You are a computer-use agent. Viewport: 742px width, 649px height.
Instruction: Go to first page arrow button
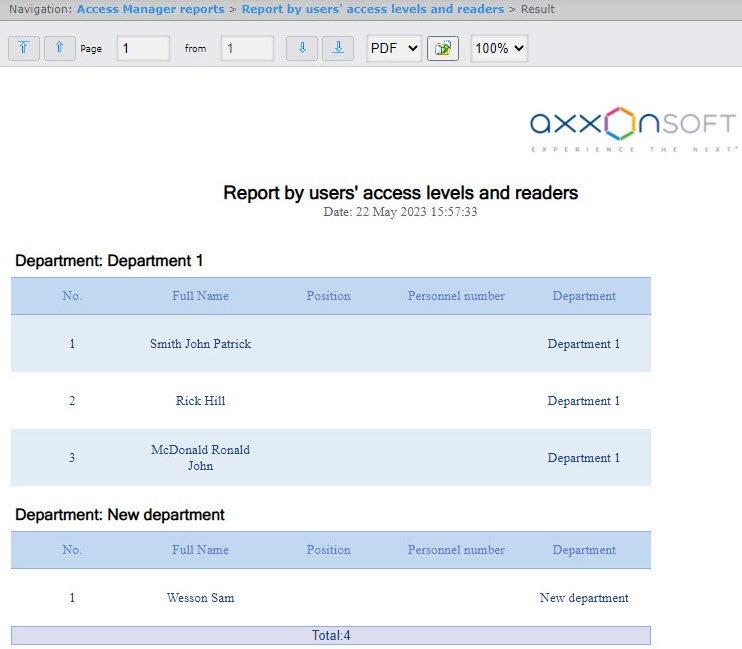click(x=24, y=48)
